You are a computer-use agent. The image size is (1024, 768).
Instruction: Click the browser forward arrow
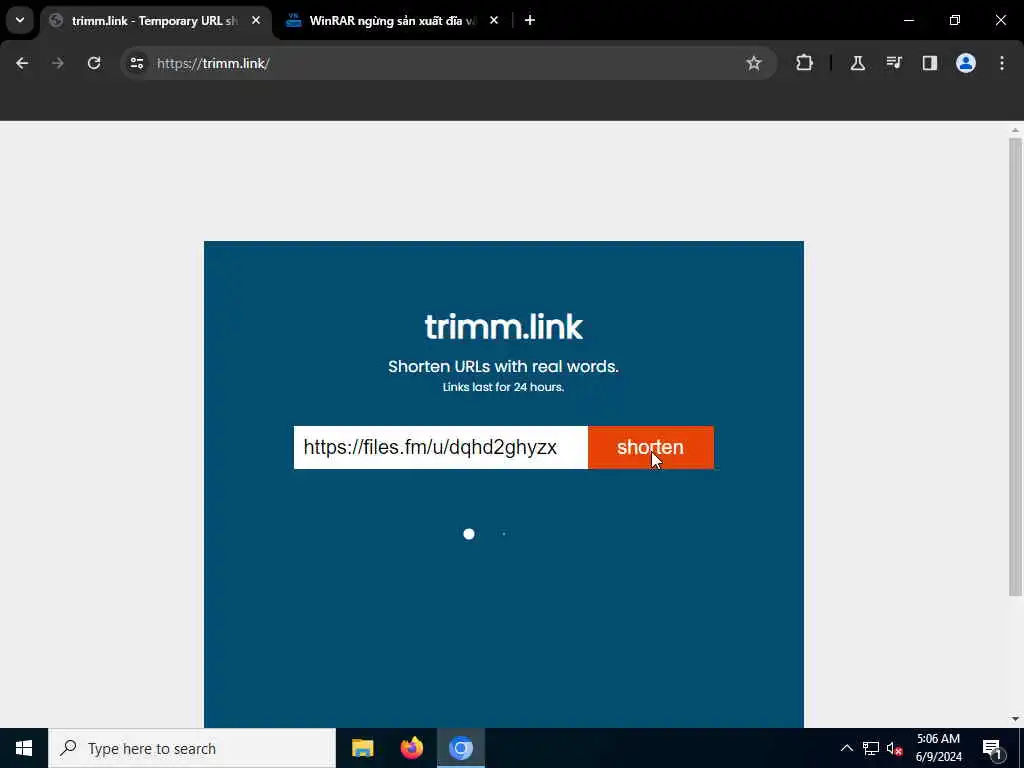point(58,63)
